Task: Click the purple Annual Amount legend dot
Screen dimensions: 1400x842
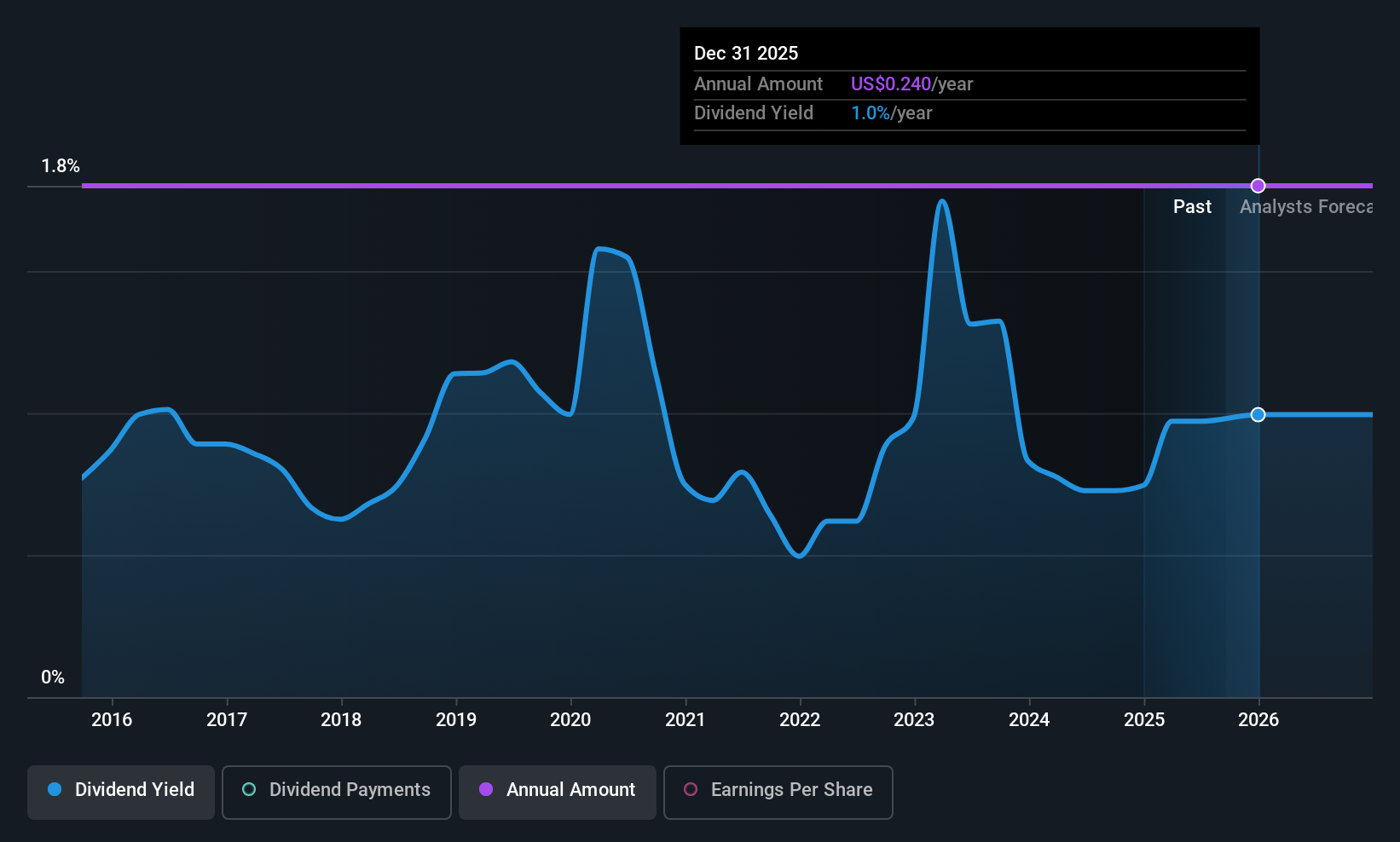Action: pyautogui.click(x=486, y=789)
